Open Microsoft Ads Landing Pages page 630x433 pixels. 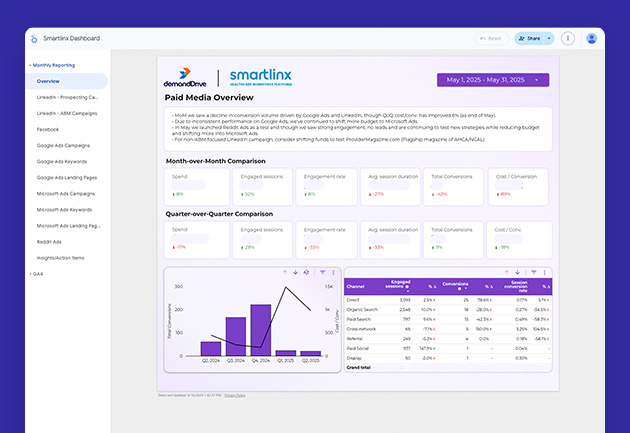(67, 226)
